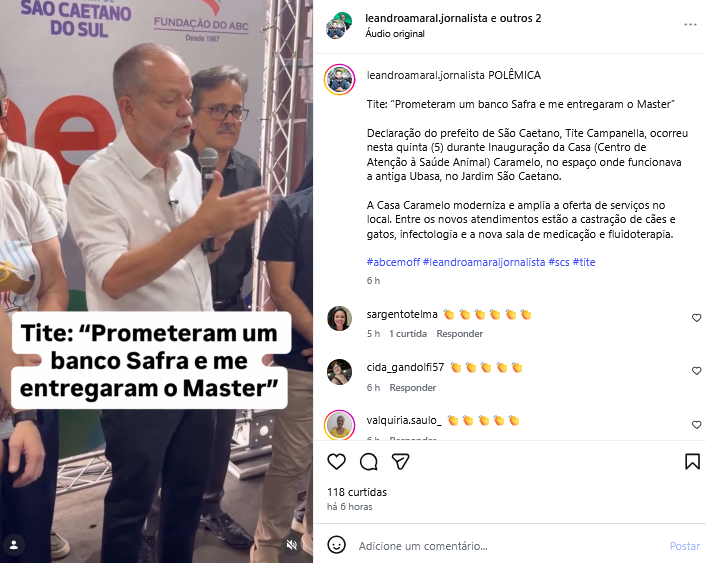Show tagged people icon on video
This screenshot has height=563, width=706.
pos(14,545)
